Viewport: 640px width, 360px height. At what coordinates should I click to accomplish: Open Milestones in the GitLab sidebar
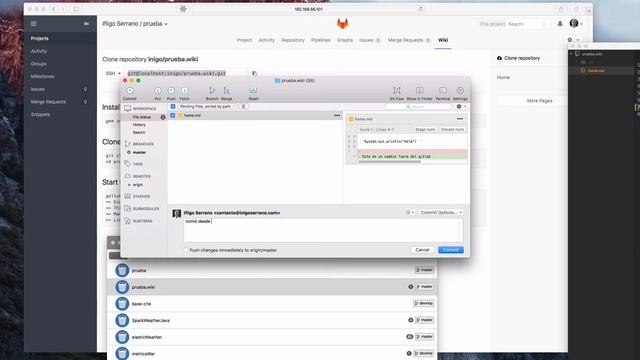42,76
